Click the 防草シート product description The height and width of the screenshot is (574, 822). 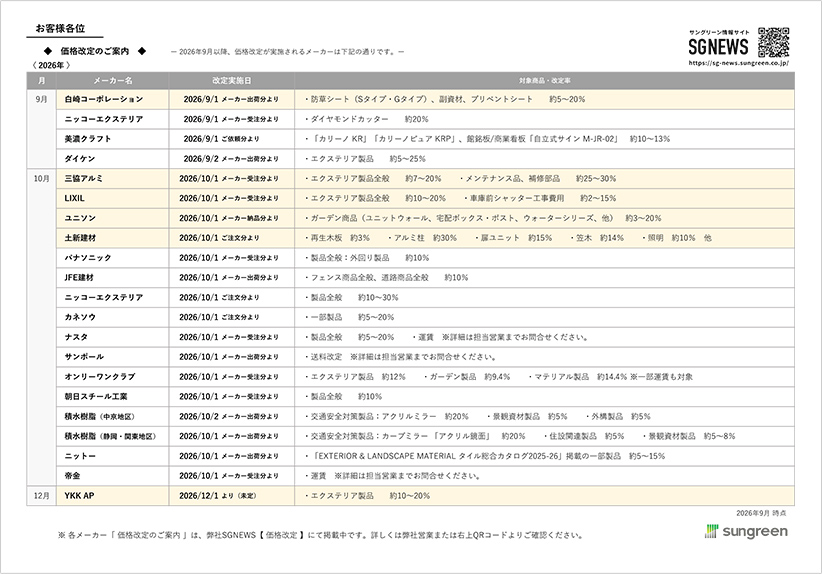point(445,99)
